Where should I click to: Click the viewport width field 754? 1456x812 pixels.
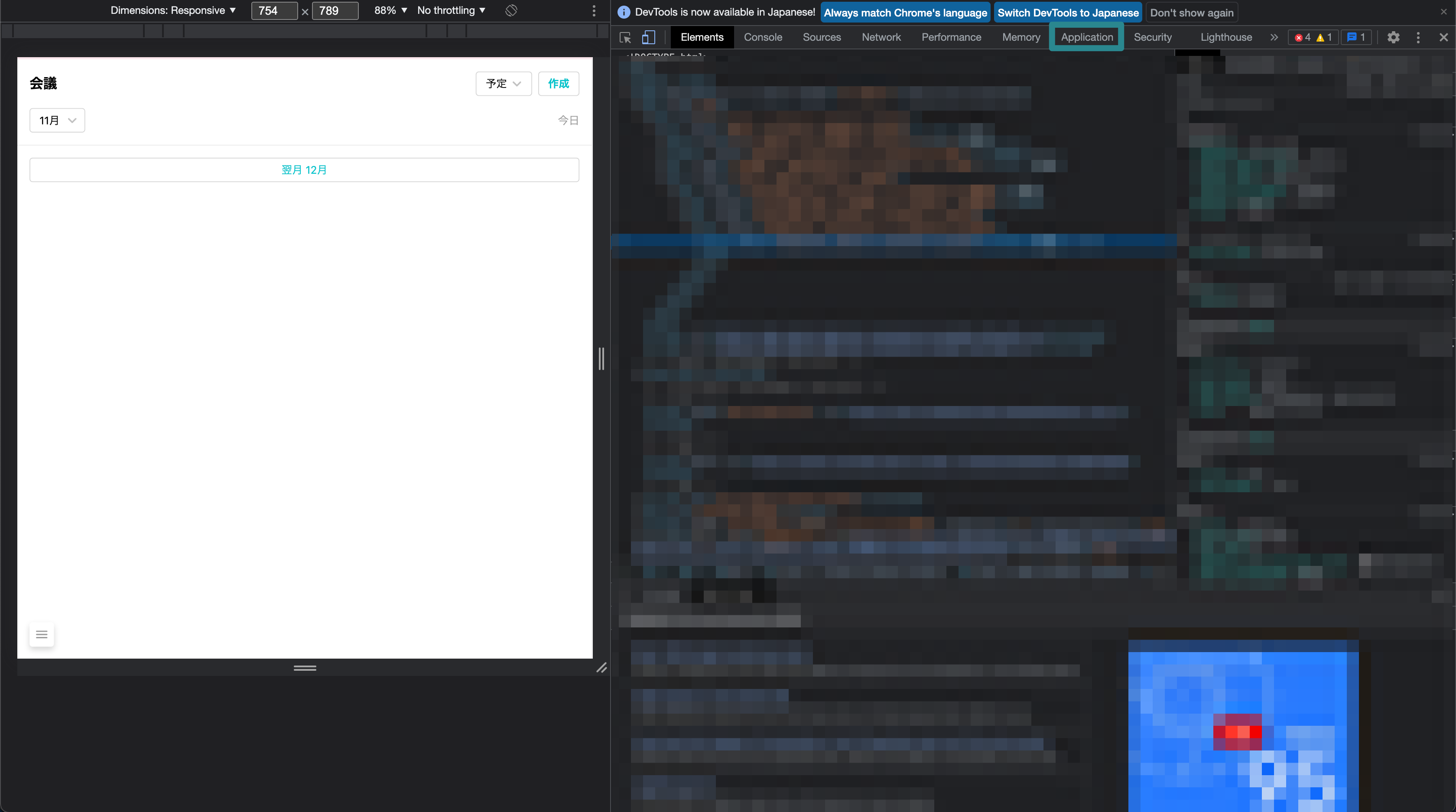click(273, 10)
